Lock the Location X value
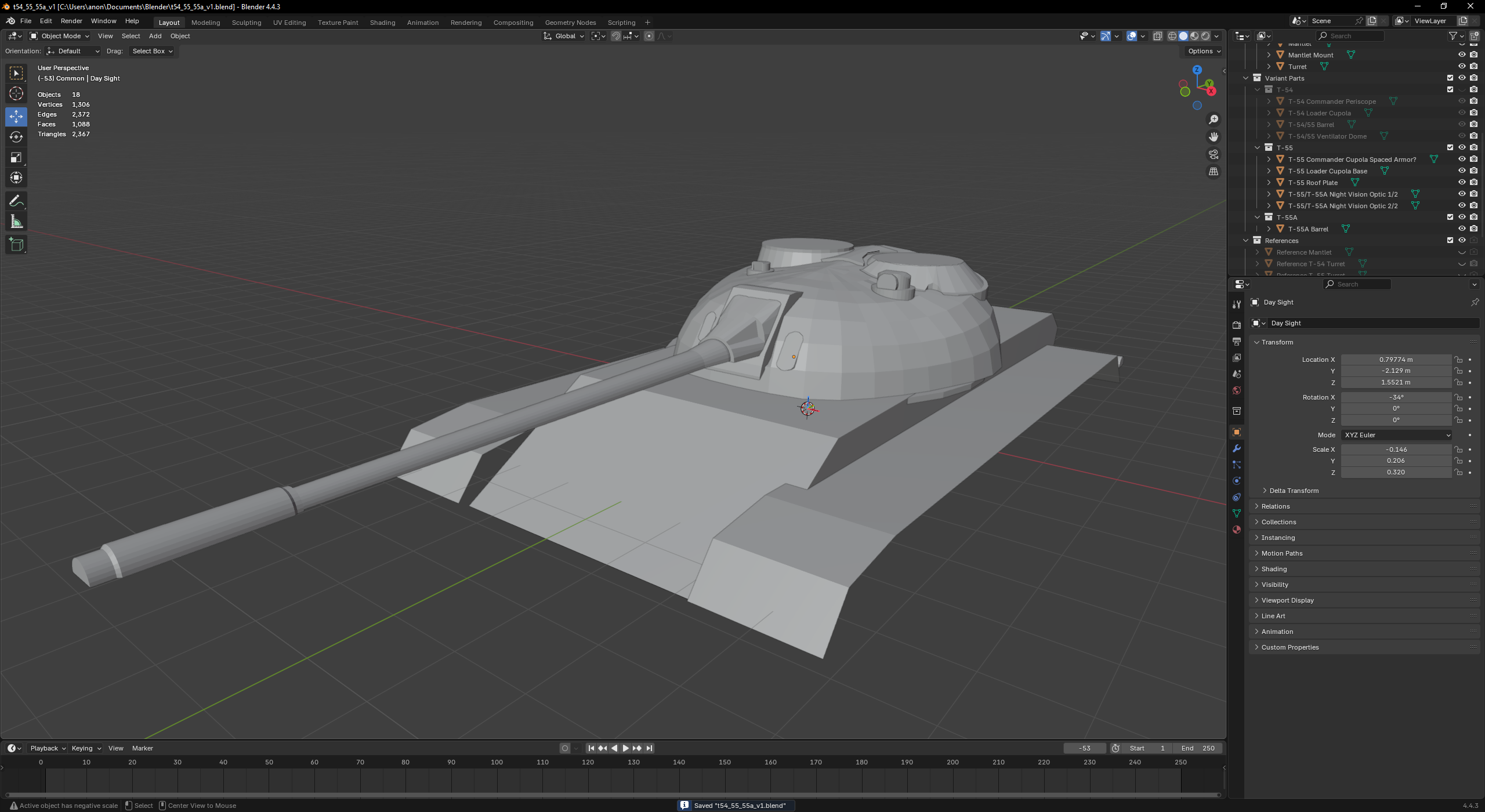Image resolution: width=1485 pixels, height=812 pixels. click(1458, 360)
